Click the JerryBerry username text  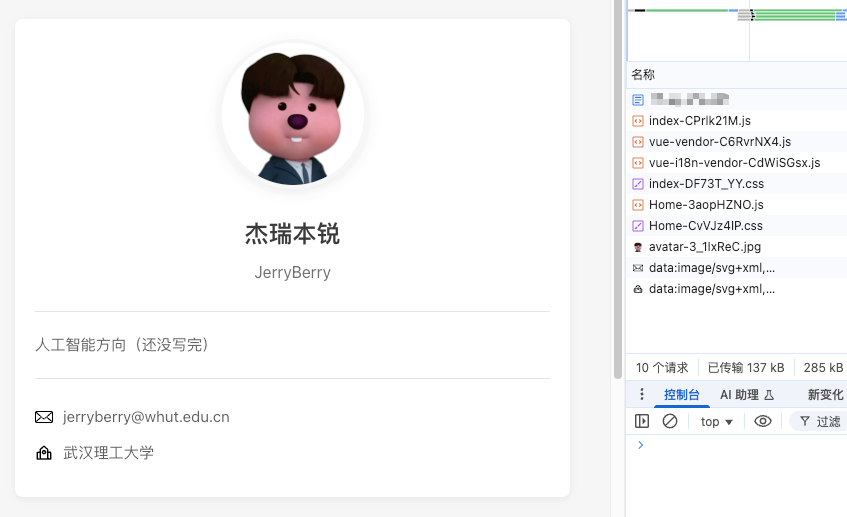[293, 272]
